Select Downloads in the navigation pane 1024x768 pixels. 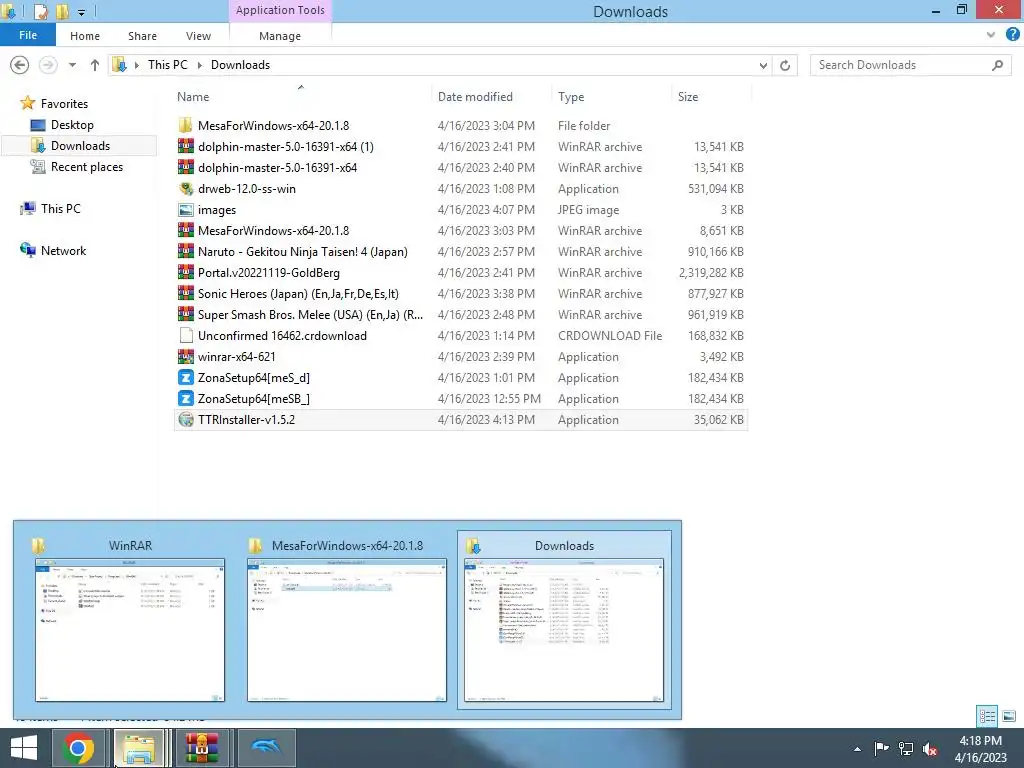(x=80, y=145)
